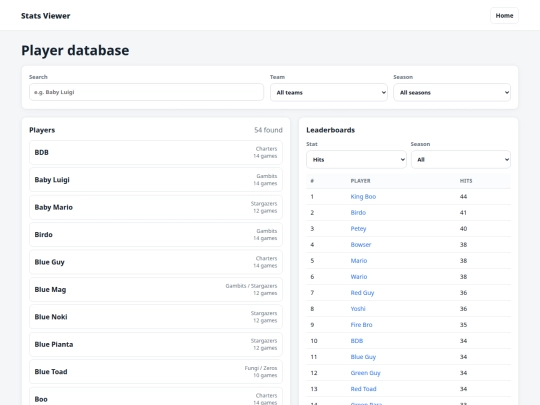The height and width of the screenshot is (405, 540).
Task: Follow the Red Toad leaderboard link
Action: tap(363, 389)
